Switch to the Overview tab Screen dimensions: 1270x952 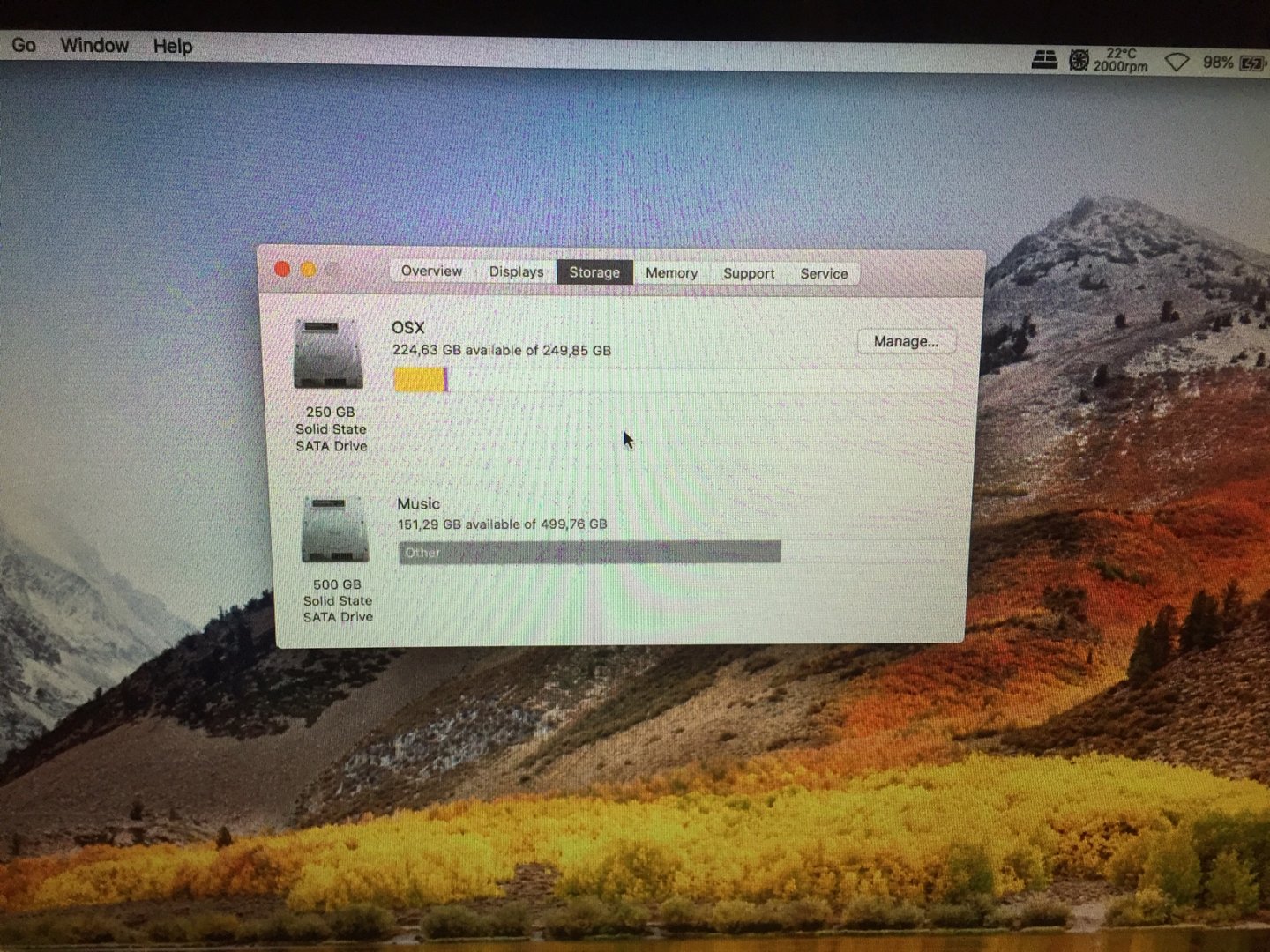click(x=431, y=271)
